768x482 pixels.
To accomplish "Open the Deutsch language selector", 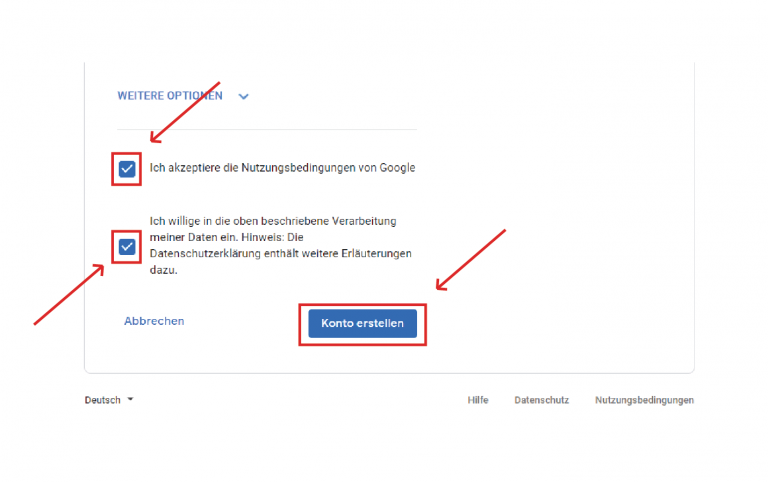I will (102, 400).
